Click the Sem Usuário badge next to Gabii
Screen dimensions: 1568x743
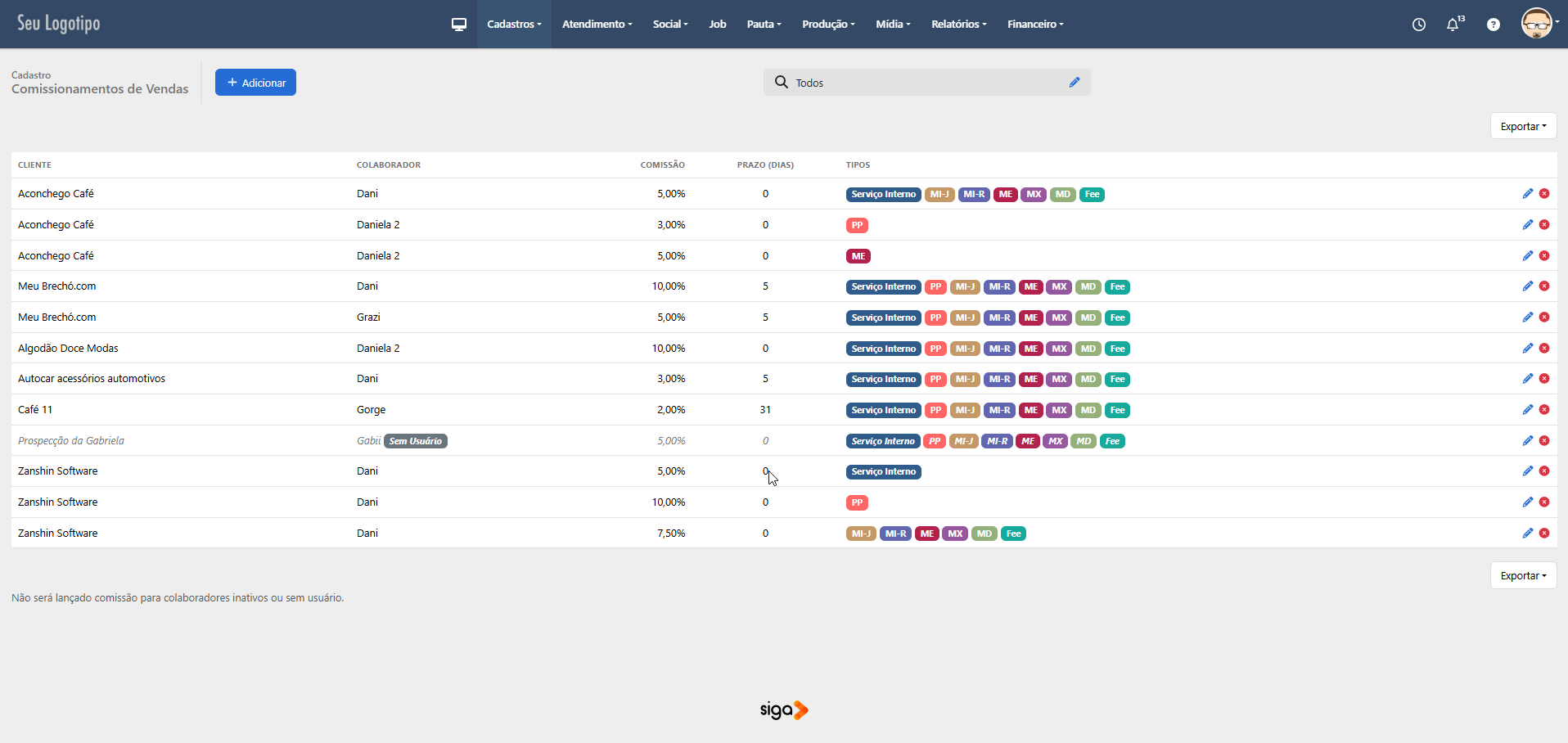coord(416,441)
